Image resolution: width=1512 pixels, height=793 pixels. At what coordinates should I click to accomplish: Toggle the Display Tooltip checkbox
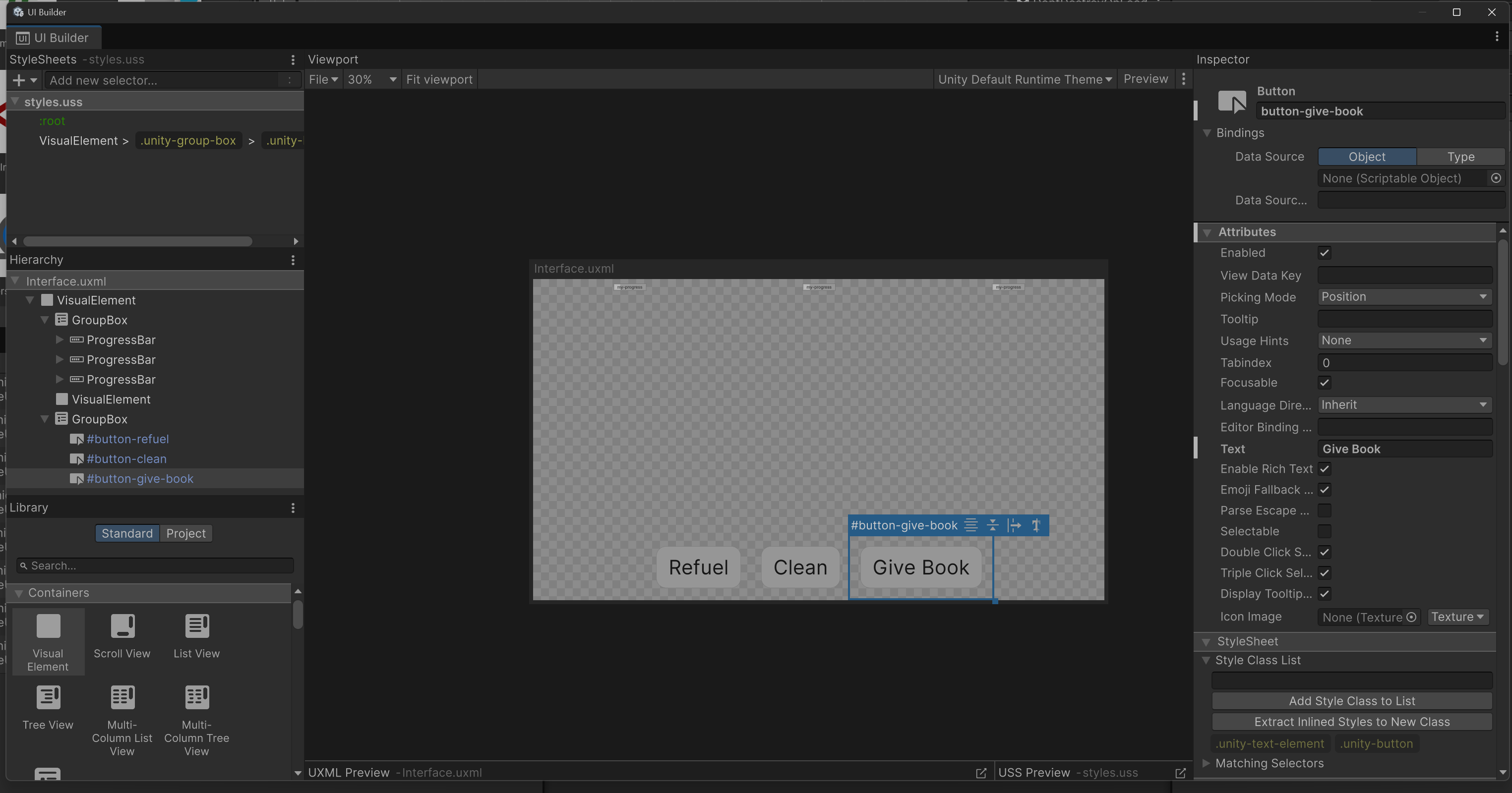click(1324, 594)
